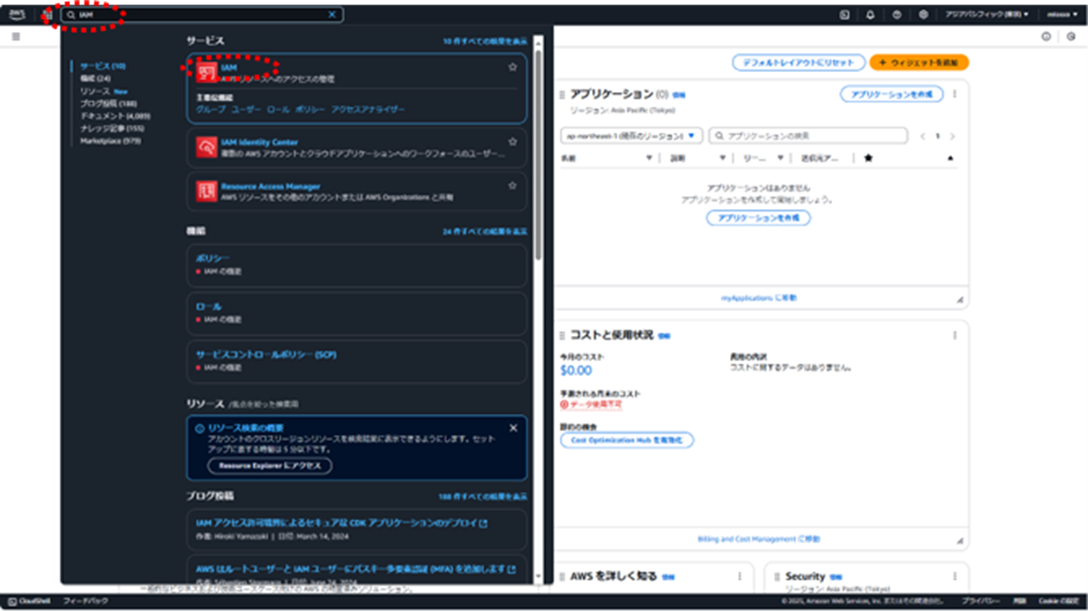Click the orange ウィジェットを追加 button
The image size is (1088, 611).
click(x=919, y=62)
